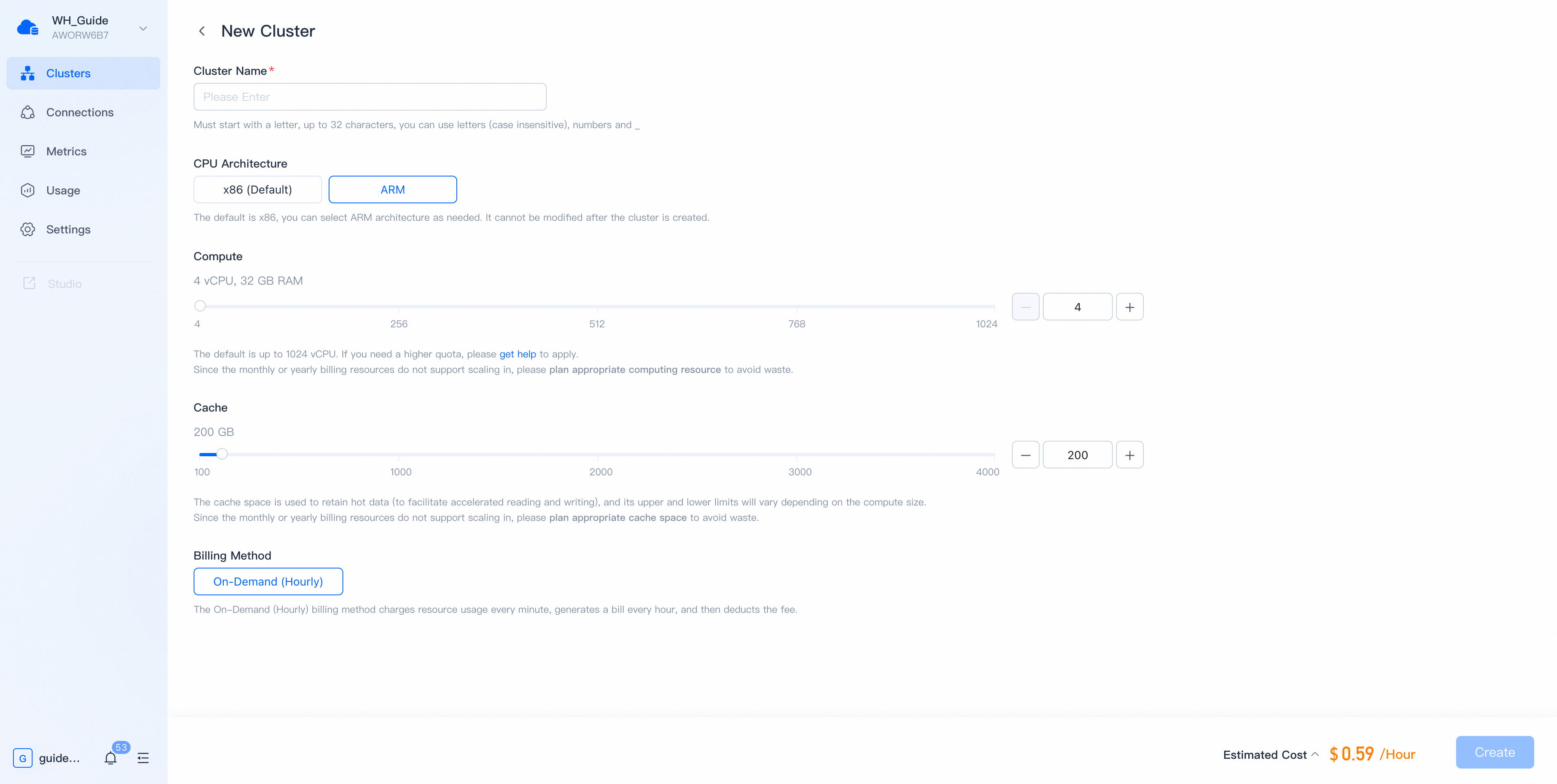Open Studio from the sidebar
1557x784 pixels.
(x=64, y=283)
